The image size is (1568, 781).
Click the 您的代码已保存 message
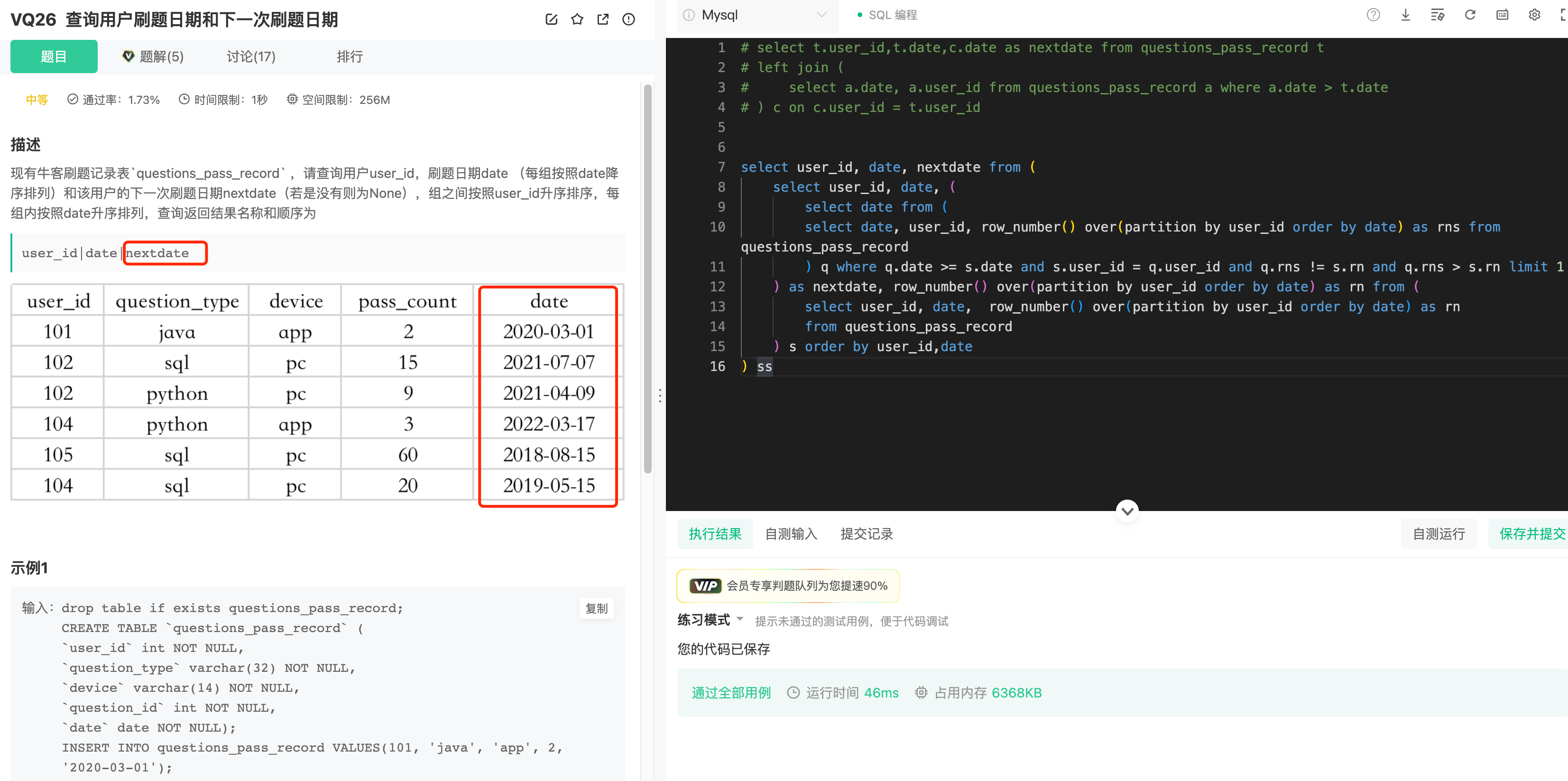point(724,649)
